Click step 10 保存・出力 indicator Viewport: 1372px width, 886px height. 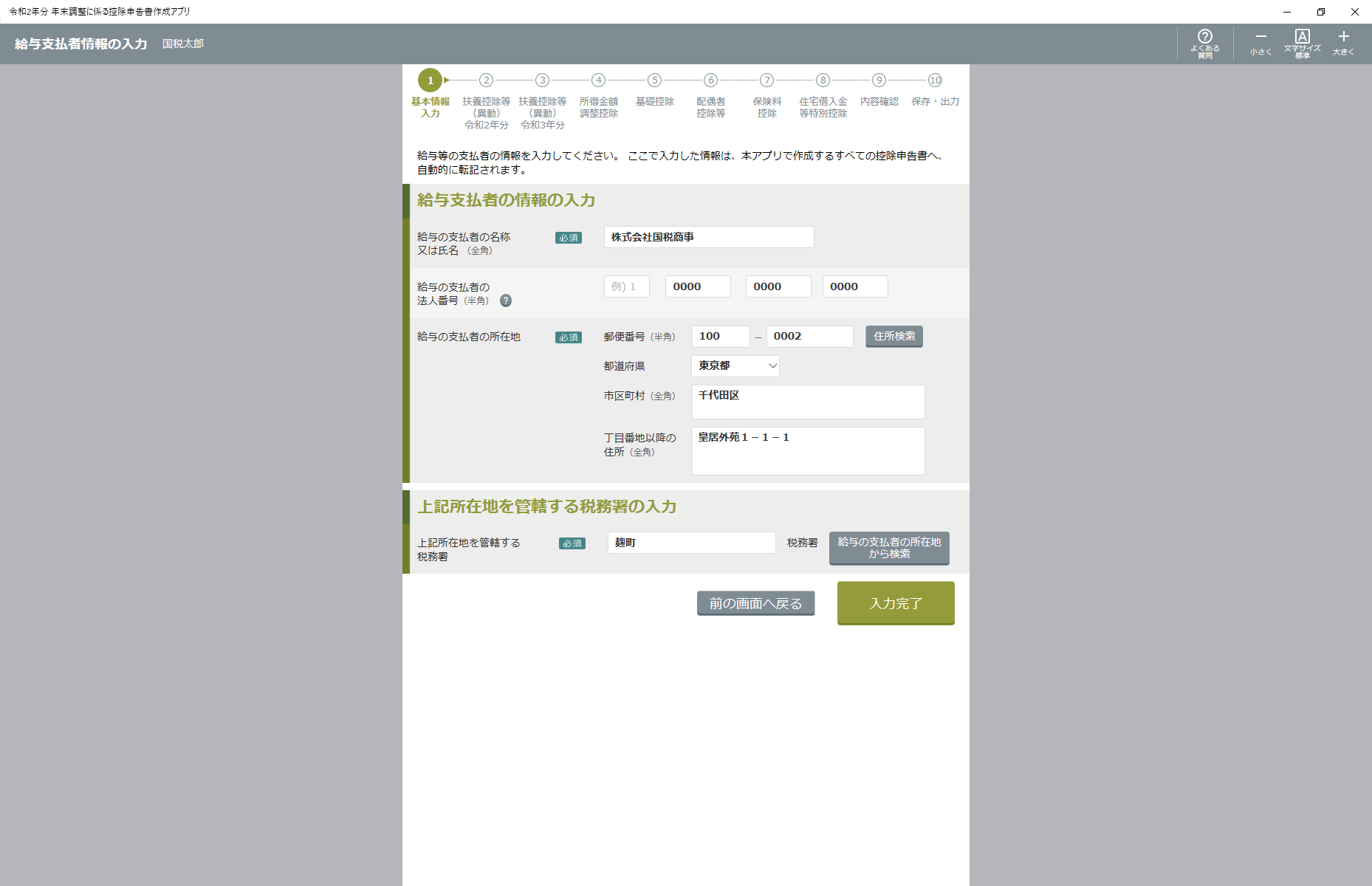click(x=935, y=80)
